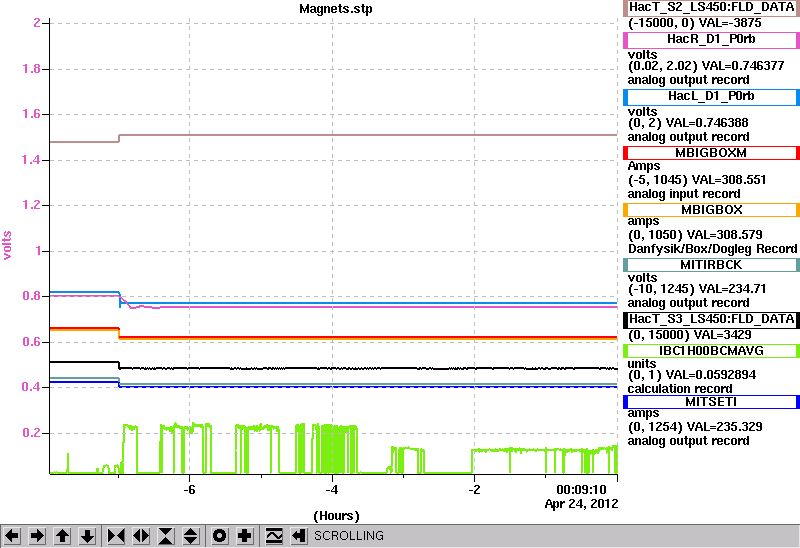Click the VAL=0.746388 reading
Image resolution: width=800 pixels, height=548 pixels.
(707, 123)
